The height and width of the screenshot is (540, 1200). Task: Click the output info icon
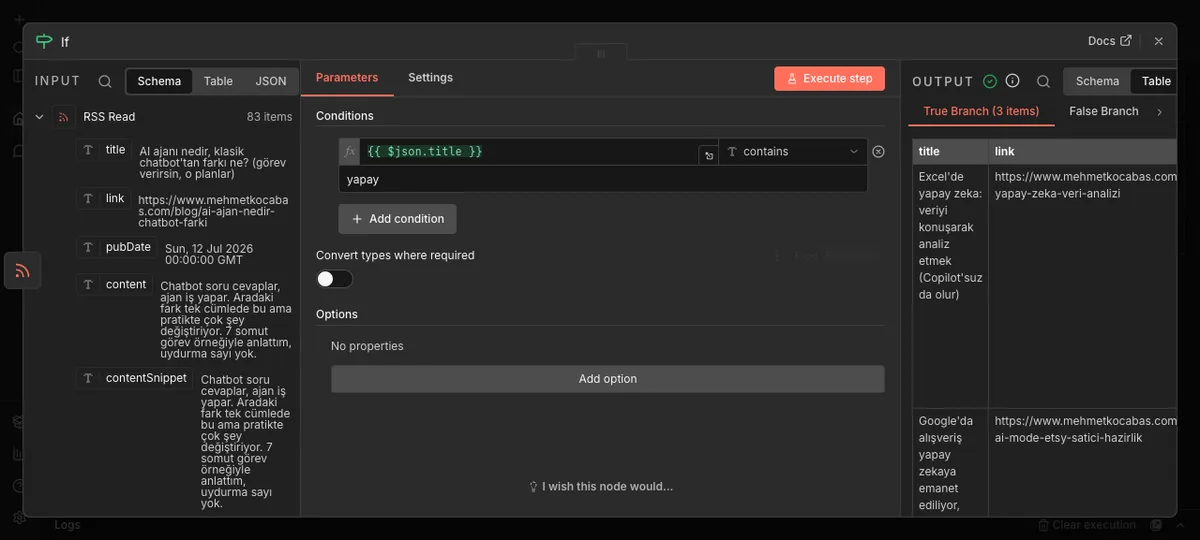(1012, 81)
